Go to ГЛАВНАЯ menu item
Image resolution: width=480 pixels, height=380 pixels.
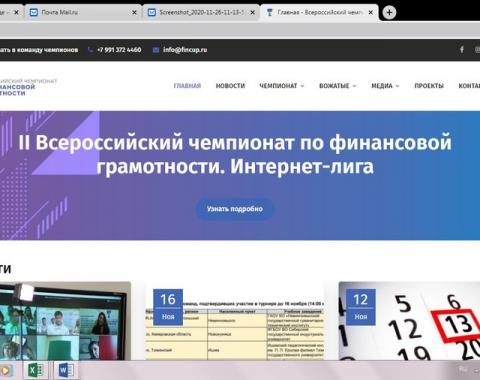pyautogui.click(x=187, y=86)
